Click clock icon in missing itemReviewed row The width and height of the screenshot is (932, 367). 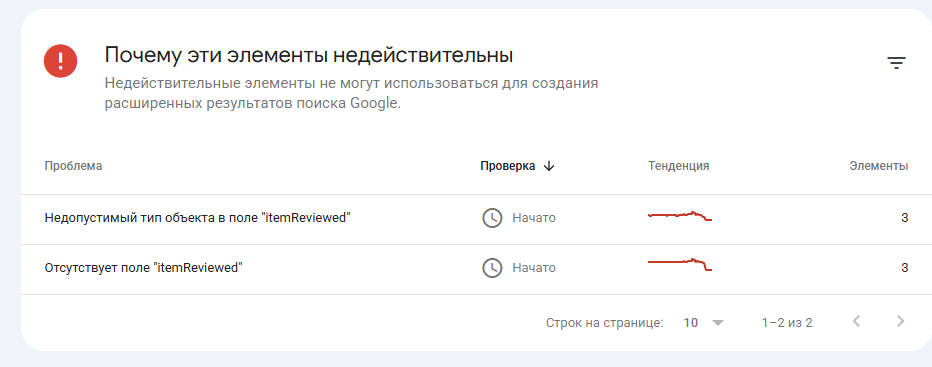point(492,268)
